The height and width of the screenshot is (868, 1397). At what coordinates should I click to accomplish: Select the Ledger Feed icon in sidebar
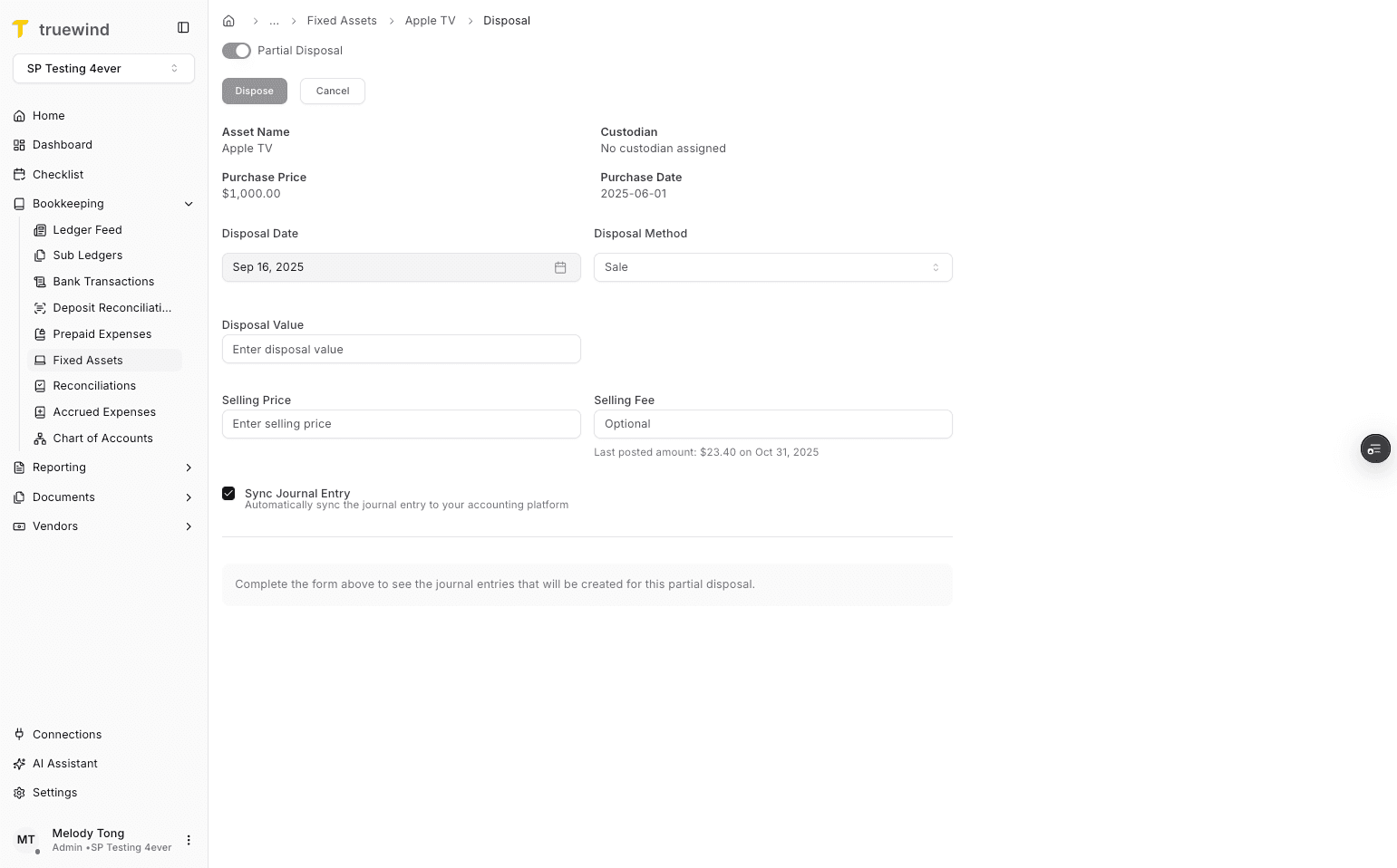[x=40, y=230]
